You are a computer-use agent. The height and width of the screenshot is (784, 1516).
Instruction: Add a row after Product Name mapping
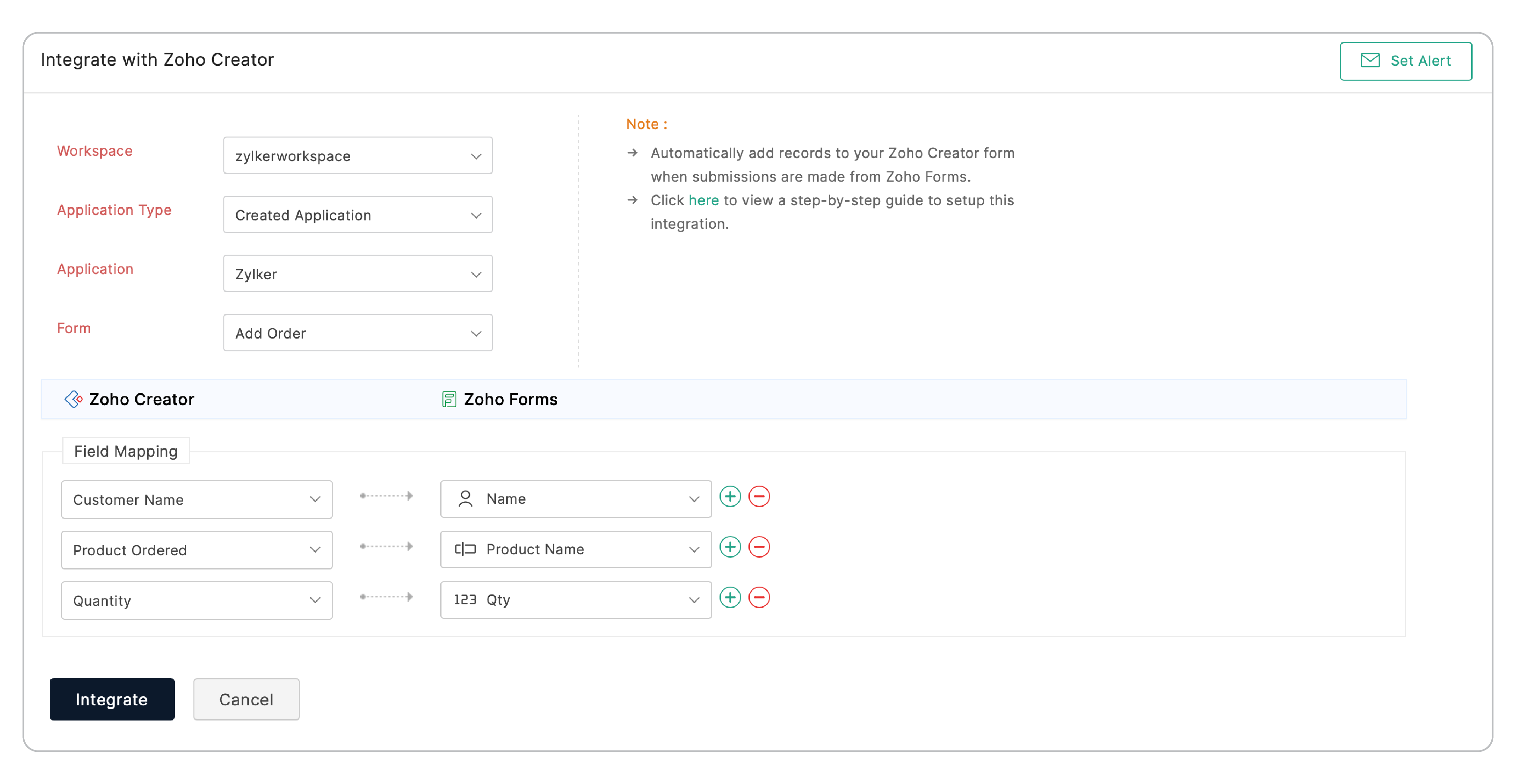pos(730,547)
